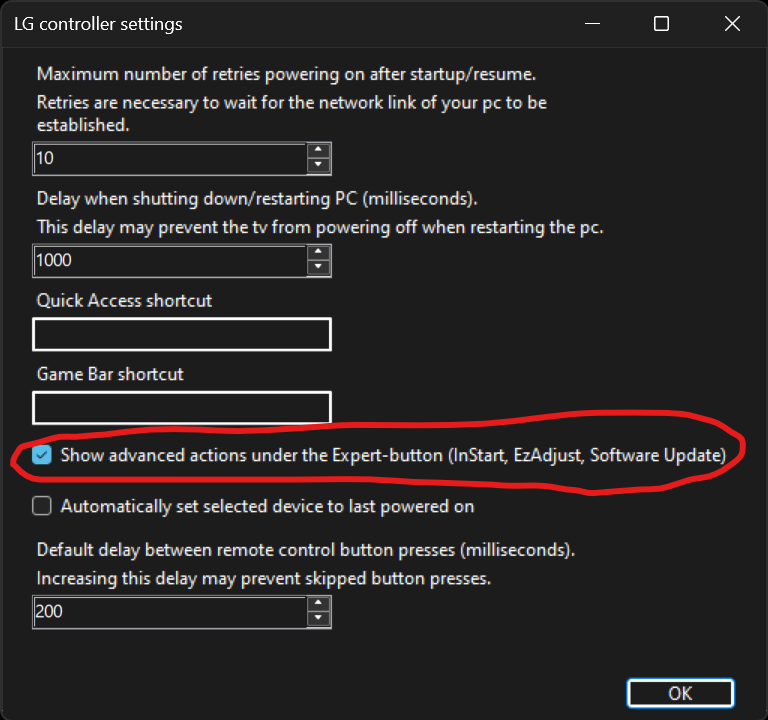This screenshot has width=768, height=720.
Task: Click the shutdown delay field showing 1000
Action: click(168, 260)
